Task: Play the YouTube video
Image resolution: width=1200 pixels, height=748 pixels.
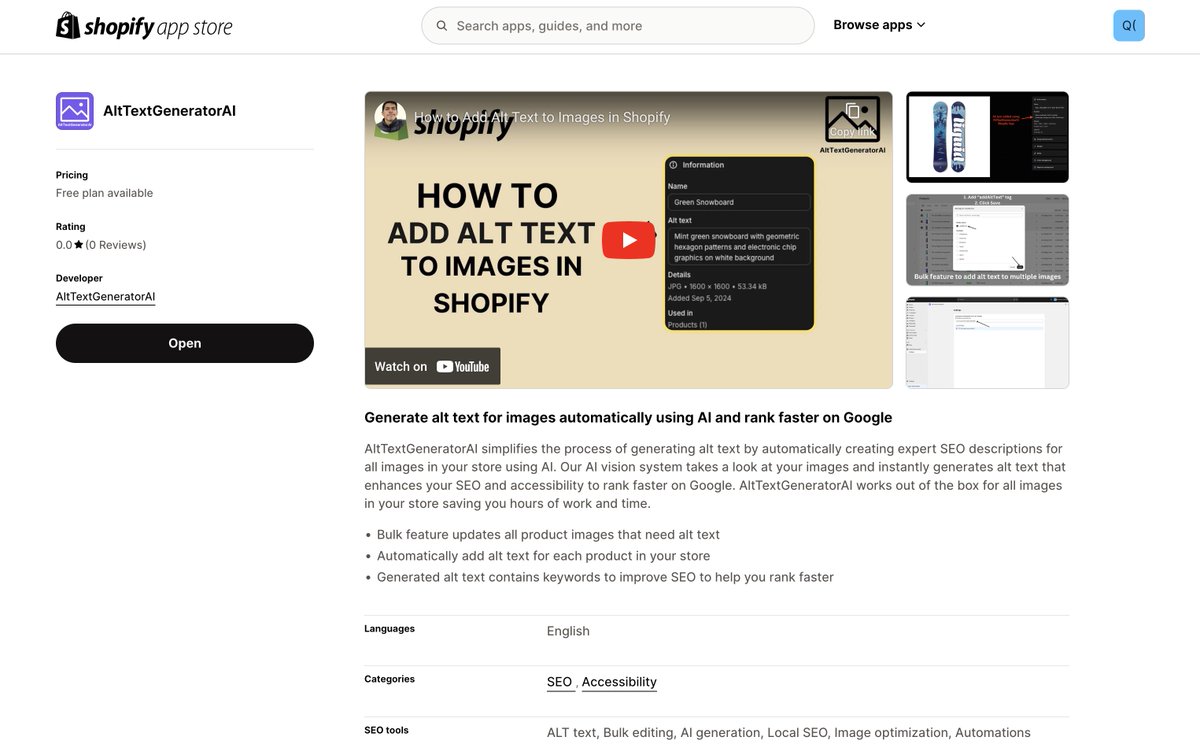Action: click(x=628, y=240)
